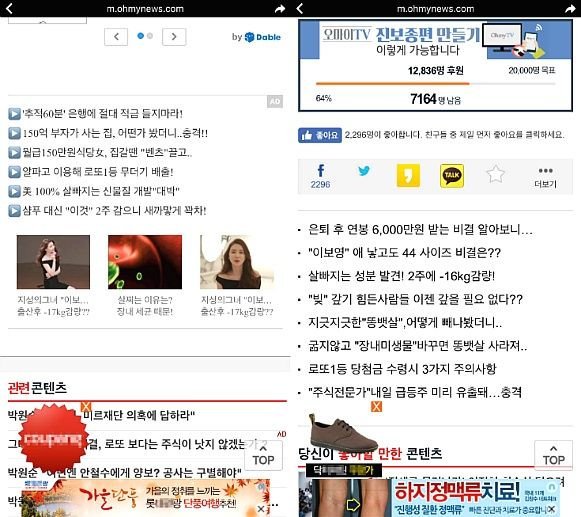This screenshot has height=517, width=581.
Task: Open the red 장내 세균 thumbnail ad
Action: click(x=145, y=262)
